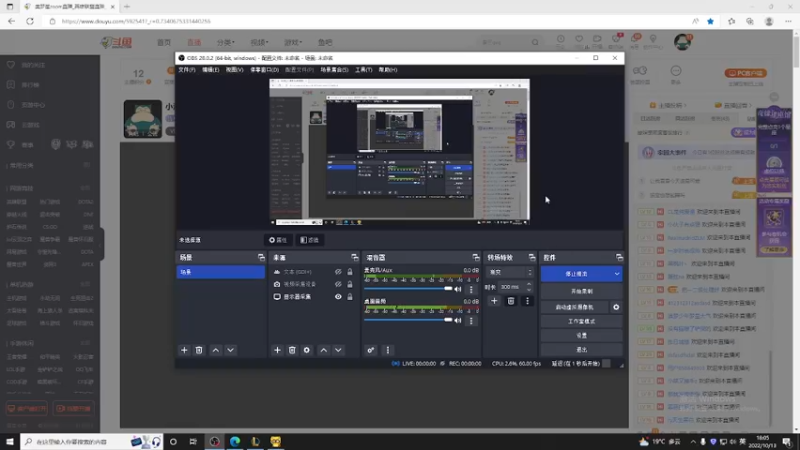Click the blue Stop Streaming button
This screenshot has width=800, height=450.
[x=577, y=274]
